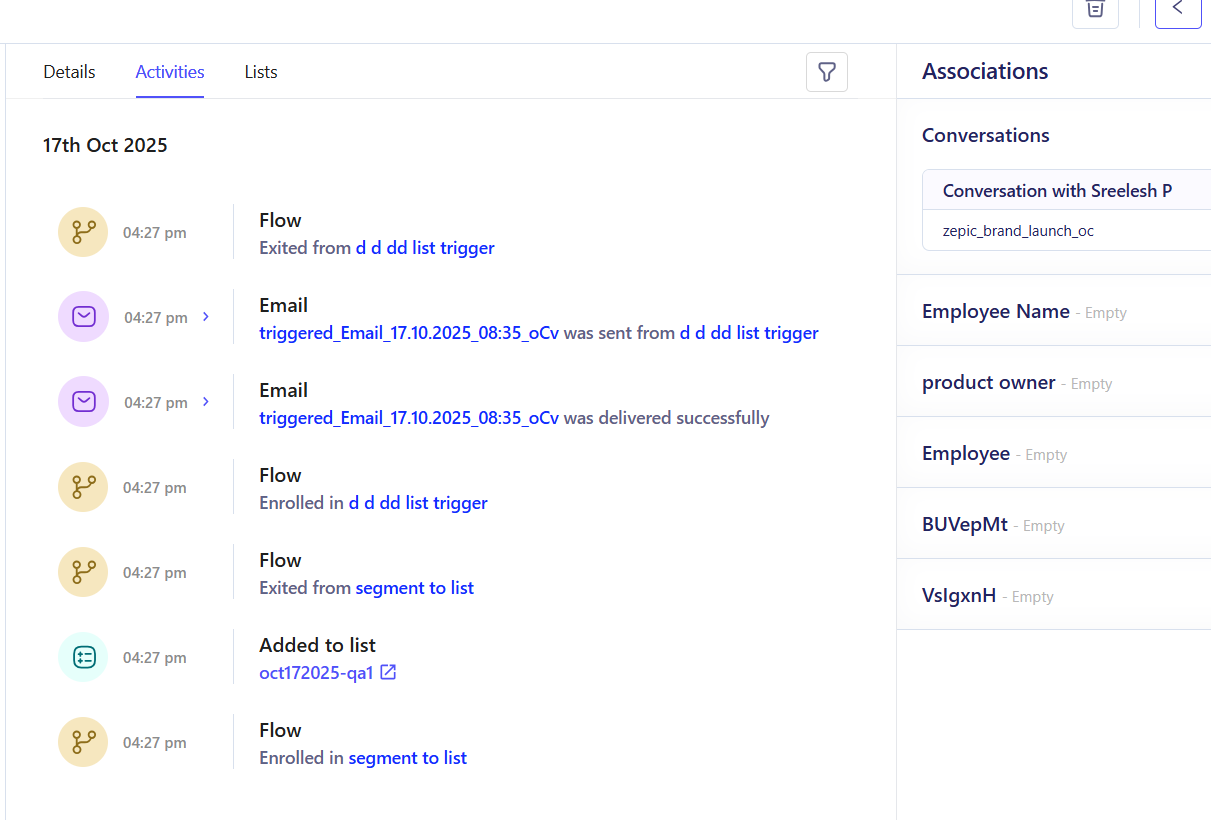The image size is (1211, 820).
Task: Click the list icon beside 'Added to list'
Action: 83,657
